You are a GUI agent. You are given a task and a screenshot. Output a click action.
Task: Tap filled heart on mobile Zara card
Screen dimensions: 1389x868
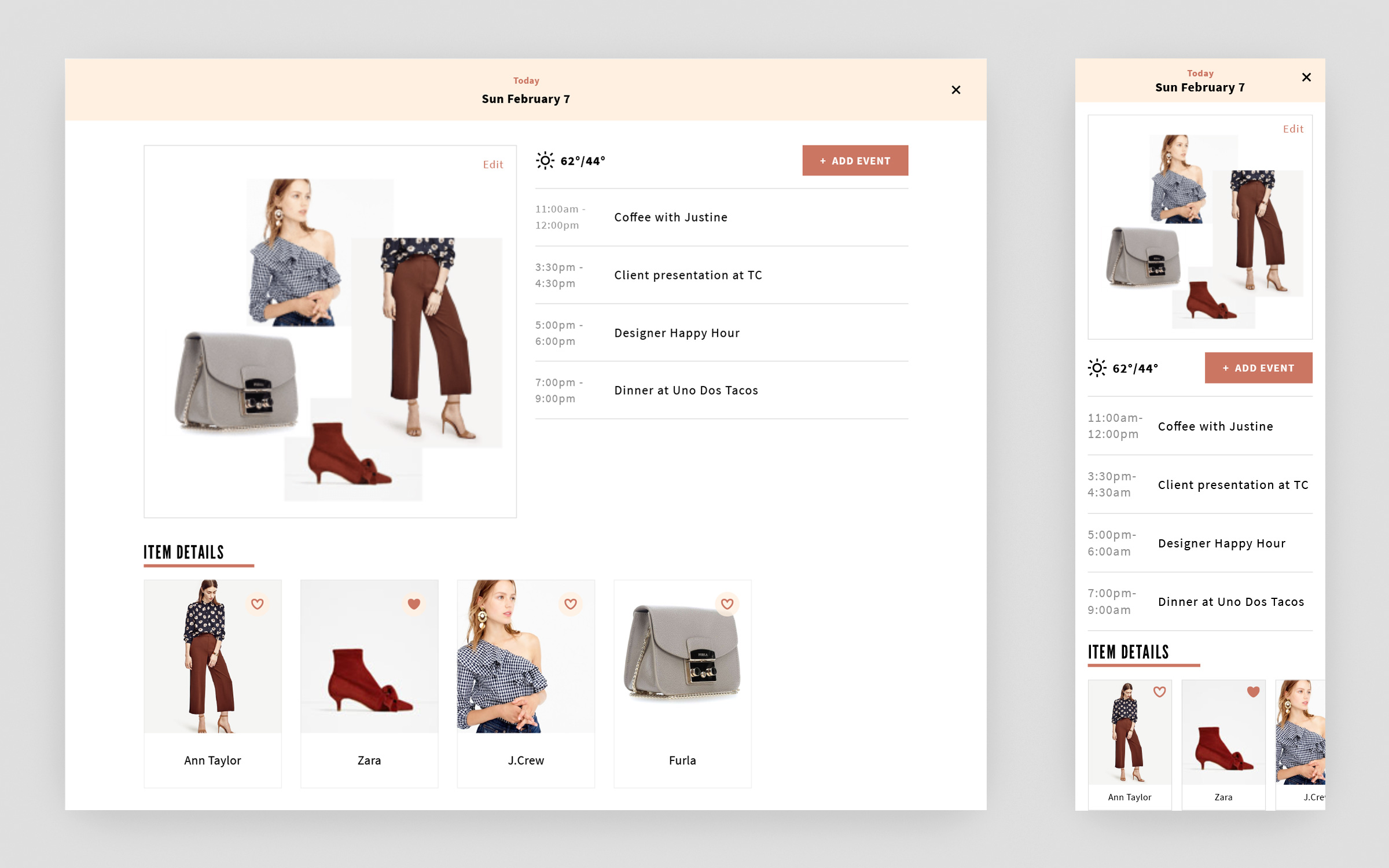[1254, 692]
